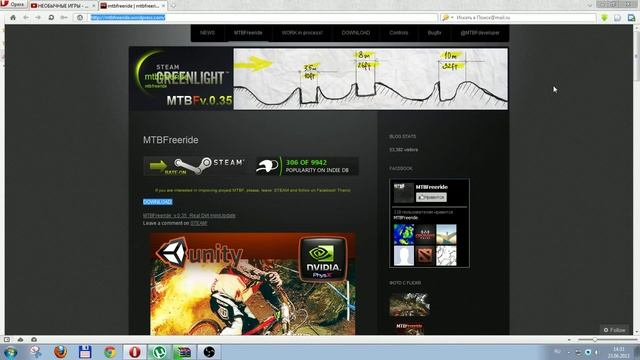Screen dimensions: 640x360
Task: Click the grey round toolbar extension icon
Action: coord(618,18)
